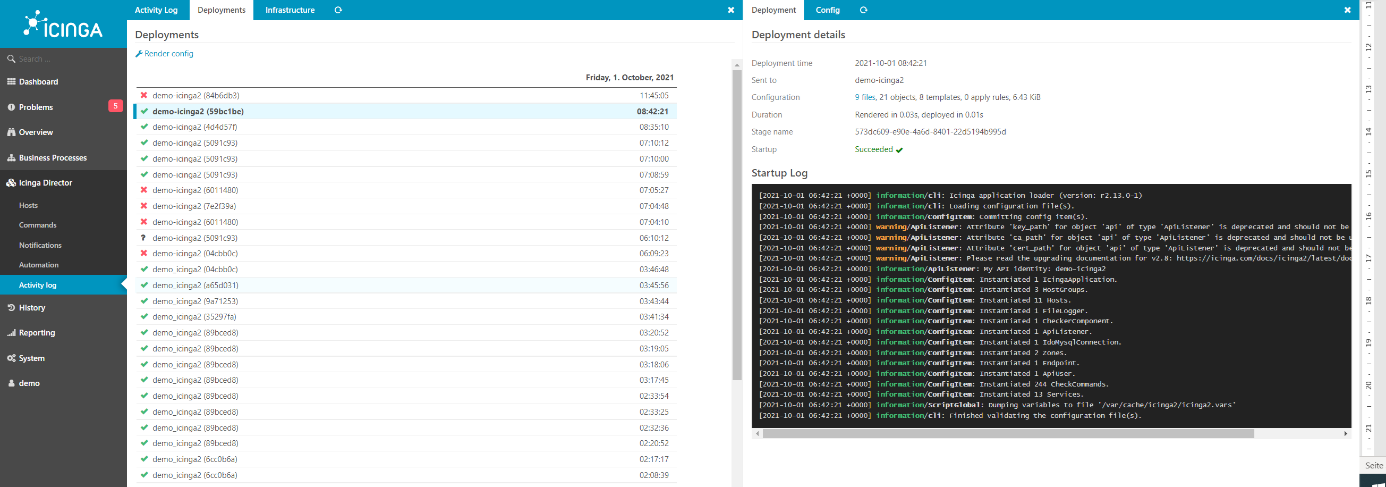Image resolution: width=1386 pixels, height=487 pixels.
Task: Open deployment demo_icinga2 at 02:33:54
Action: tap(404, 396)
